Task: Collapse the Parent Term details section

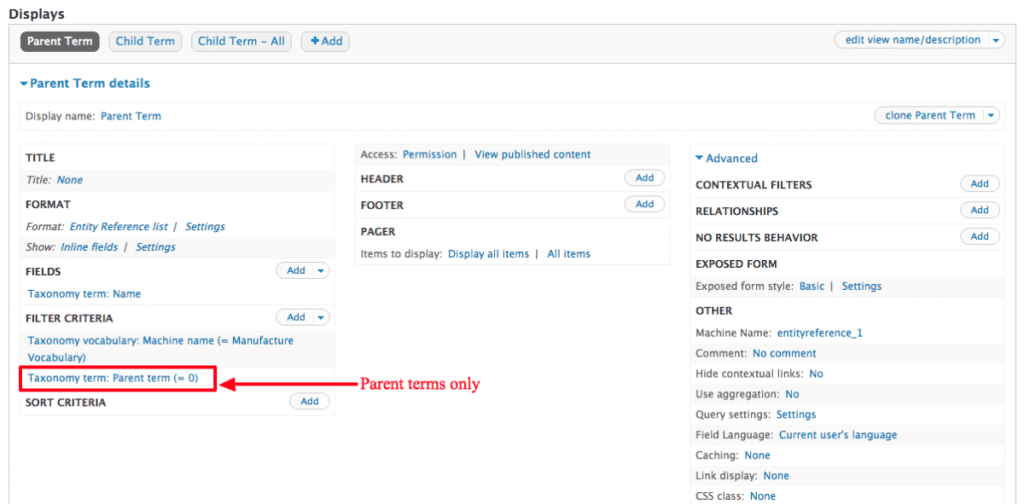Action: 85,83
